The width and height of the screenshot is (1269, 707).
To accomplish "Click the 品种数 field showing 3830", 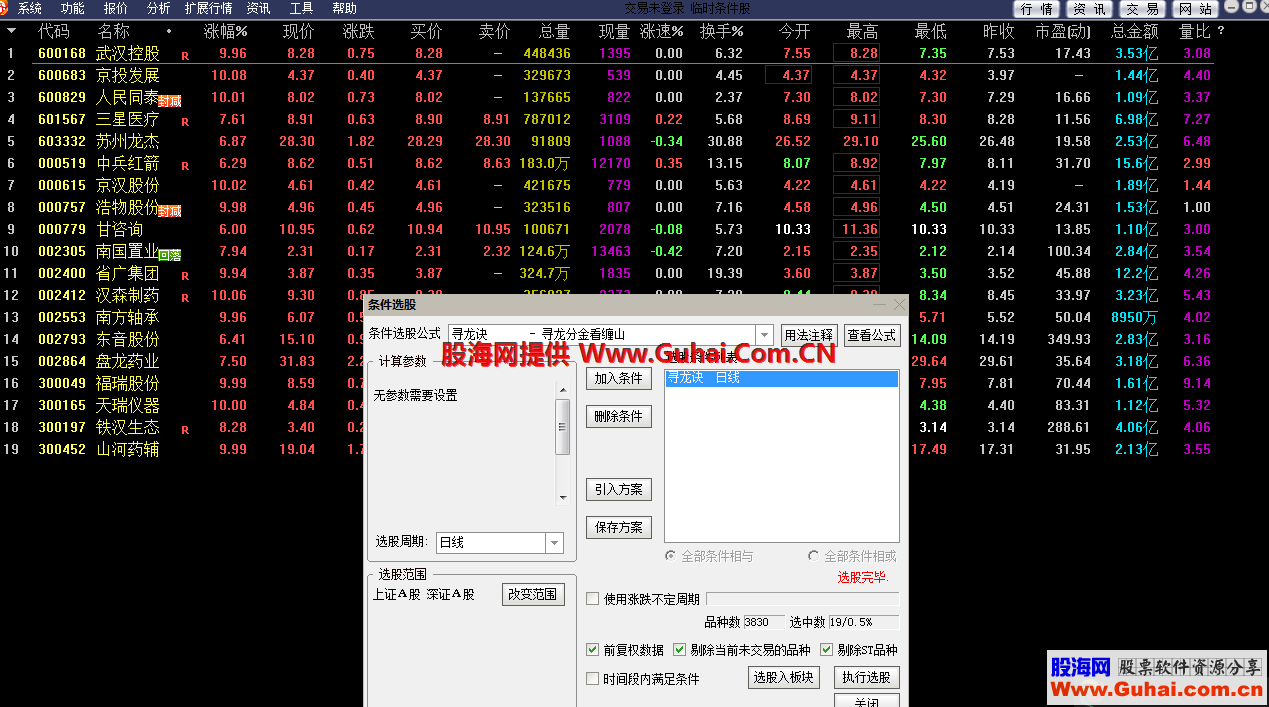I will [763, 622].
